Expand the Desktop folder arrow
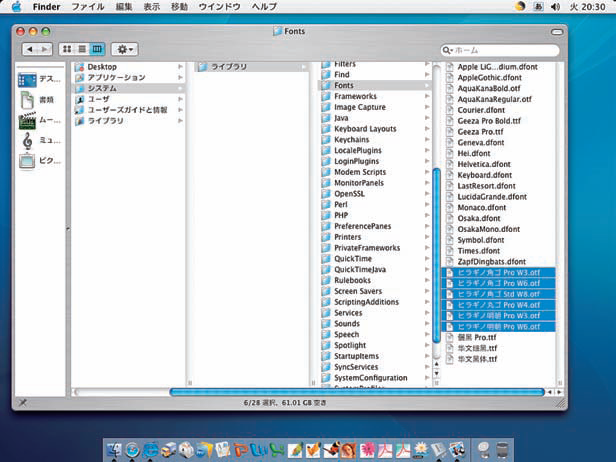The width and height of the screenshot is (616, 462). 180,67
